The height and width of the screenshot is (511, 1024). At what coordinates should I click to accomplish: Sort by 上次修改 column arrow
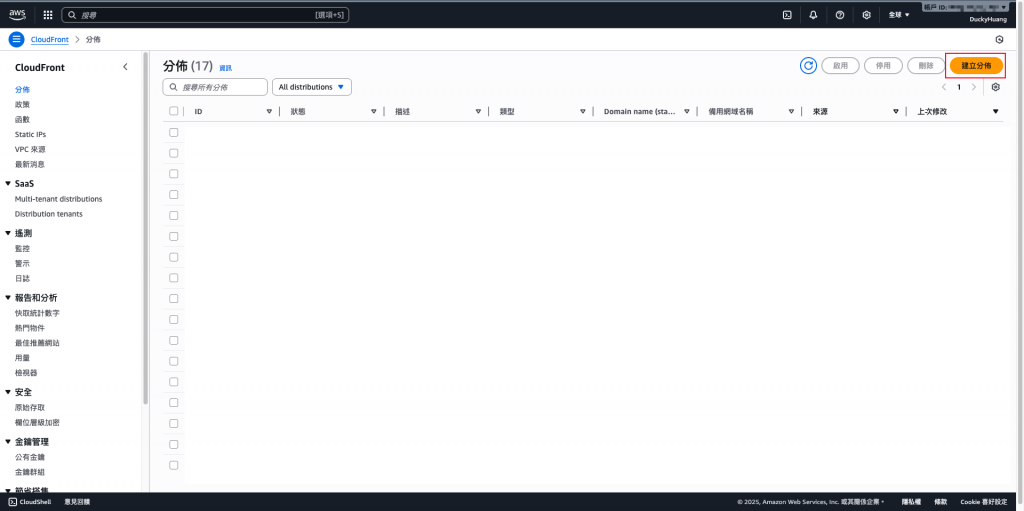coord(995,112)
